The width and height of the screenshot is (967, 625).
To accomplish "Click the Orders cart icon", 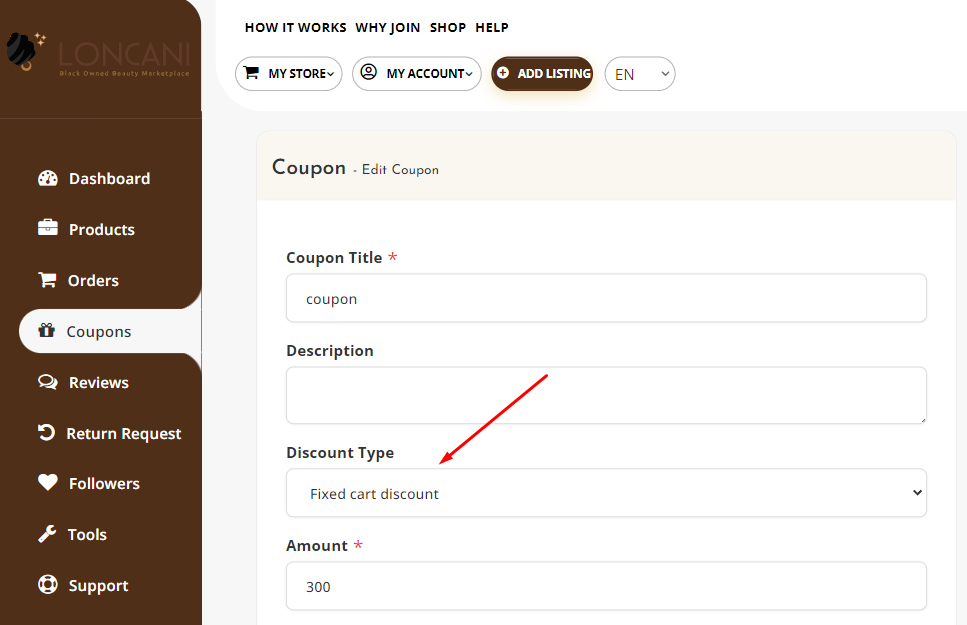I will pos(47,279).
